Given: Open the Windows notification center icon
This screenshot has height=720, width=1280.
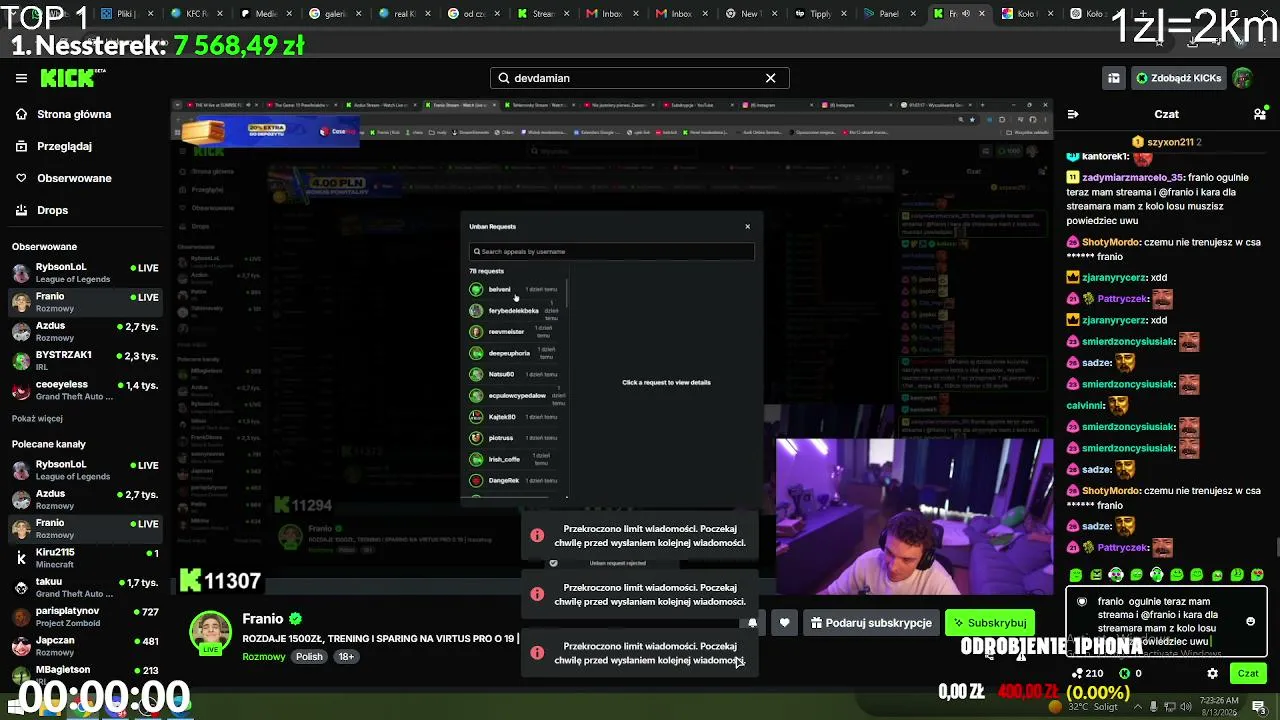Looking at the screenshot, I should [x=1259, y=707].
